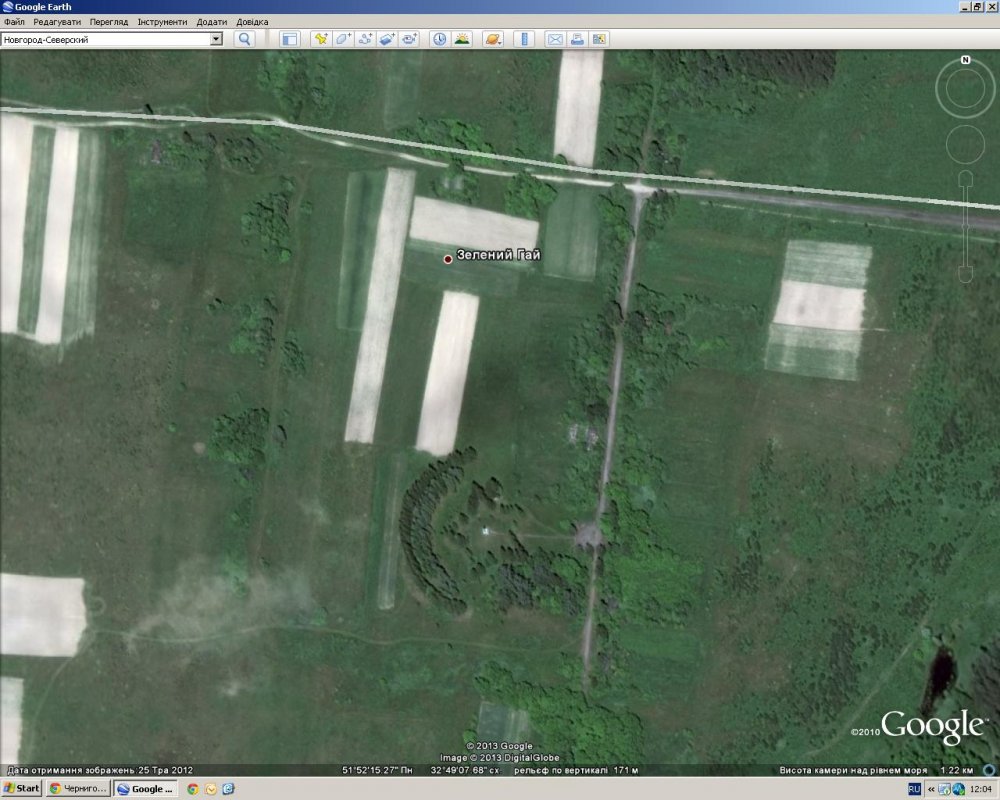Open the Файл menu
This screenshot has width=1000, height=800.
tap(14, 22)
